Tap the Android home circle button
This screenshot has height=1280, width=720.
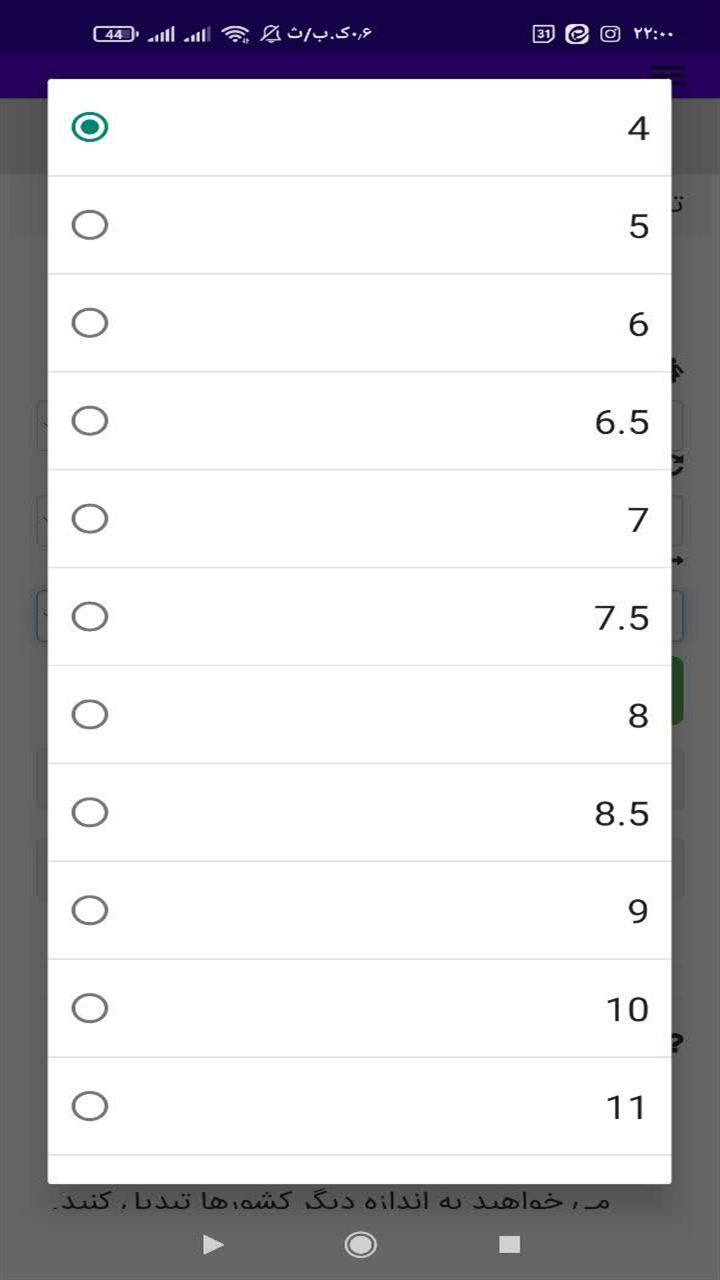[360, 1244]
